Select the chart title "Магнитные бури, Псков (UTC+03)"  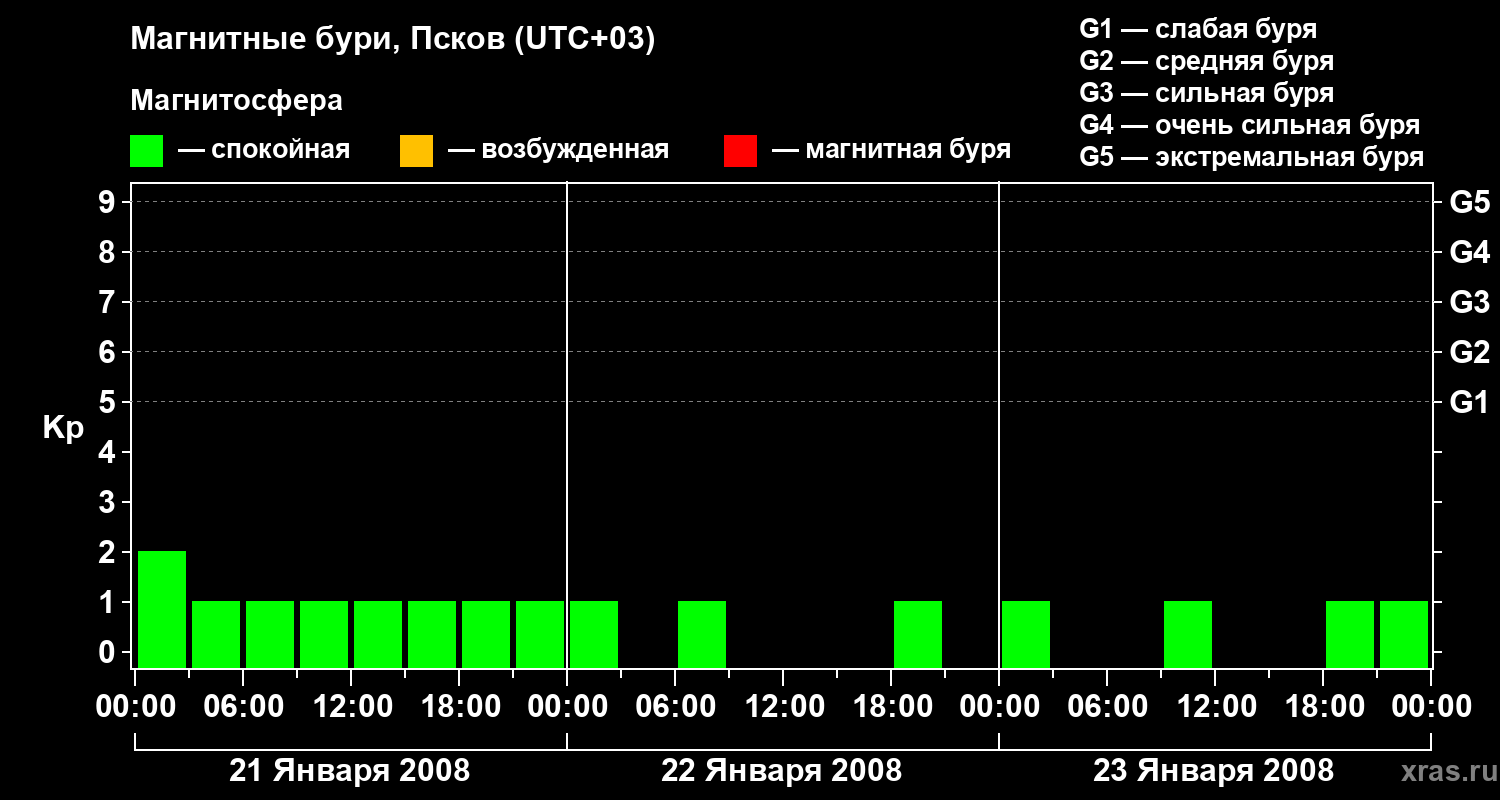(x=393, y=40)
